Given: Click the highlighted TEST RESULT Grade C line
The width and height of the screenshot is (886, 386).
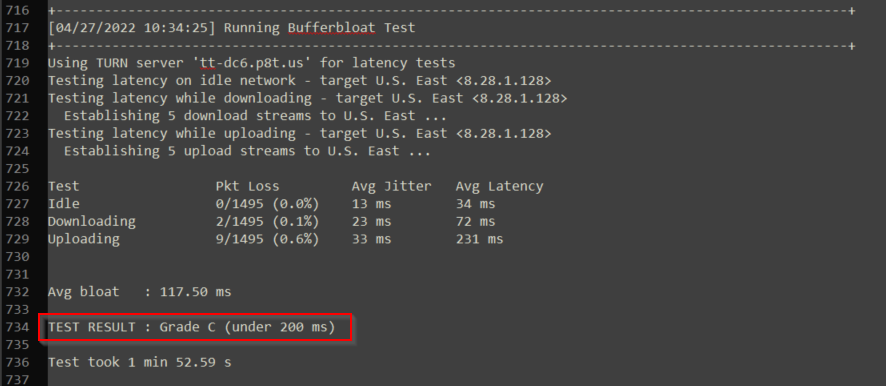Looking at the screenshot, I should tap(191, 327).
